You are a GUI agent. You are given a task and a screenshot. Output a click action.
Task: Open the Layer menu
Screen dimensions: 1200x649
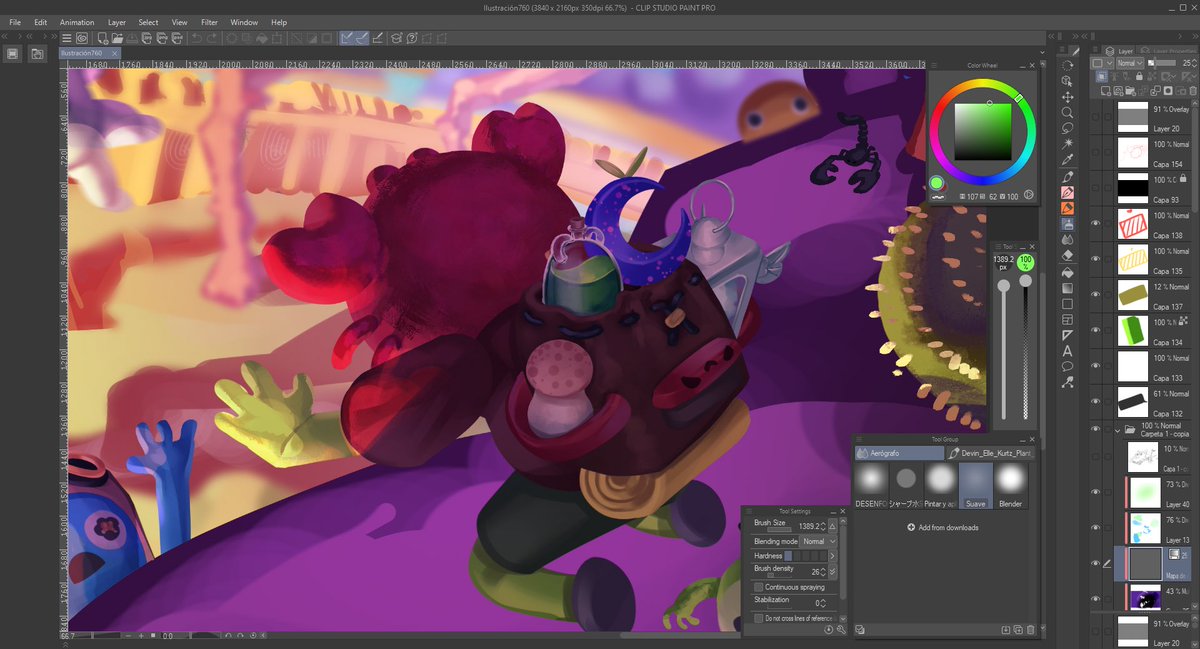(x=117, y=22)
